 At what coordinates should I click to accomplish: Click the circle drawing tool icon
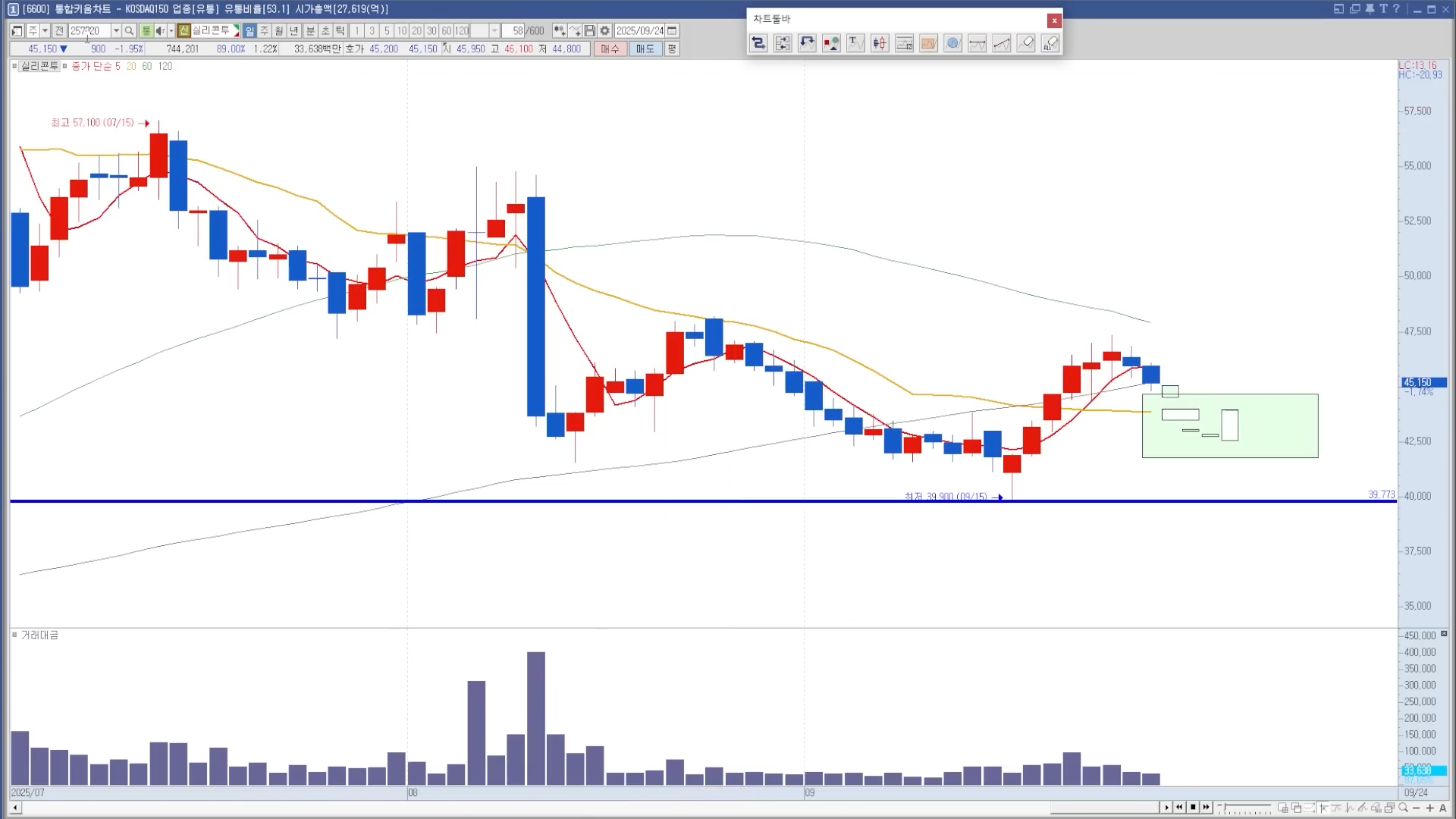point(953,43)
